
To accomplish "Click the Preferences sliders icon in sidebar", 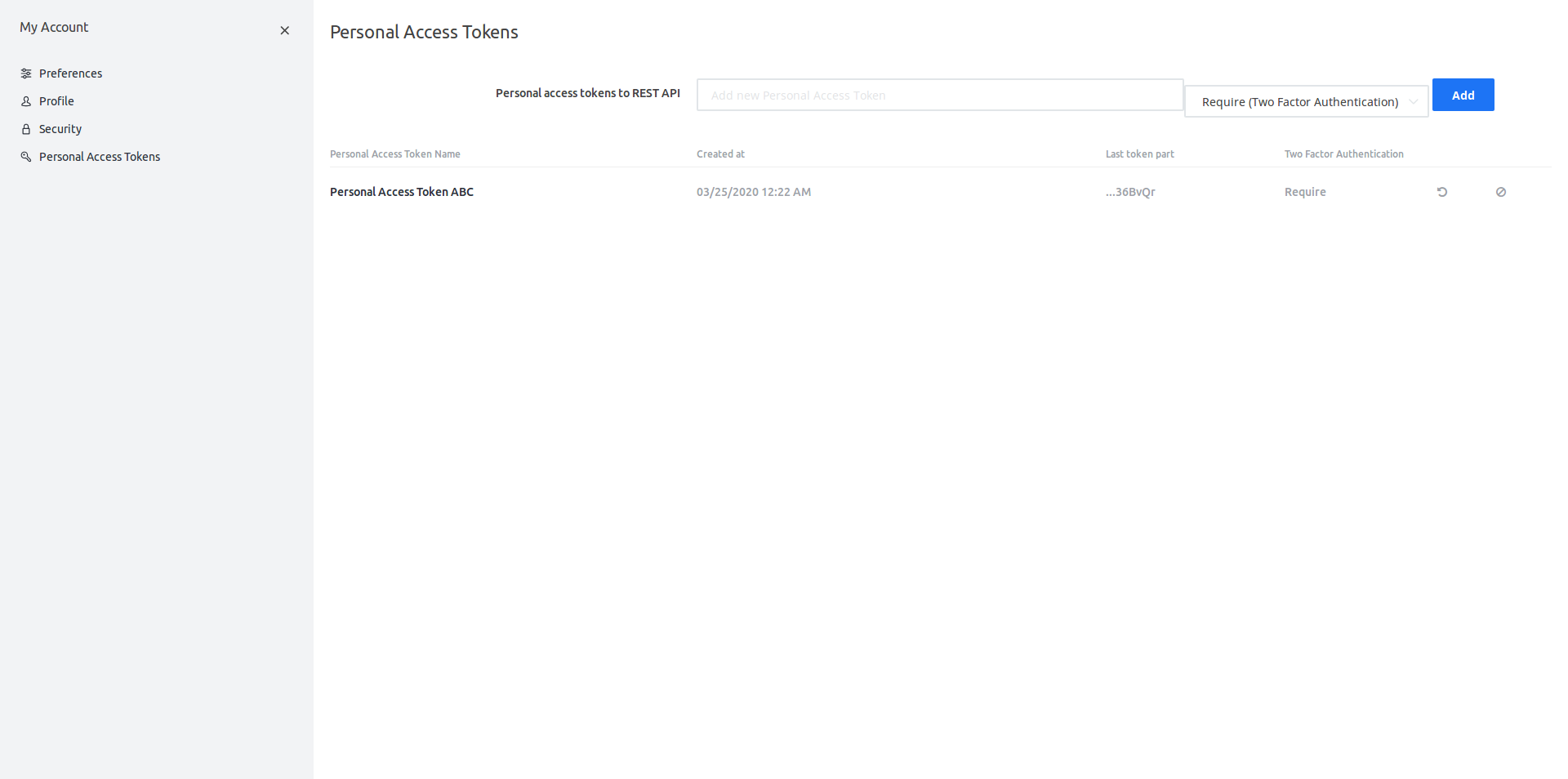I will tap(25, 73).
